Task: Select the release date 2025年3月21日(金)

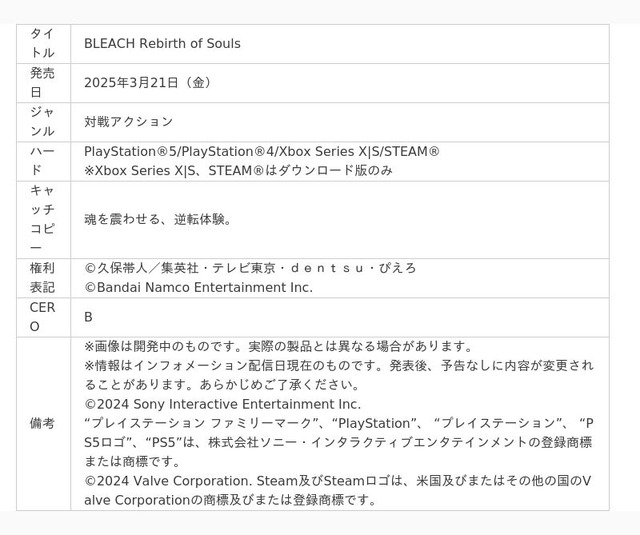Action: point(147,83)
